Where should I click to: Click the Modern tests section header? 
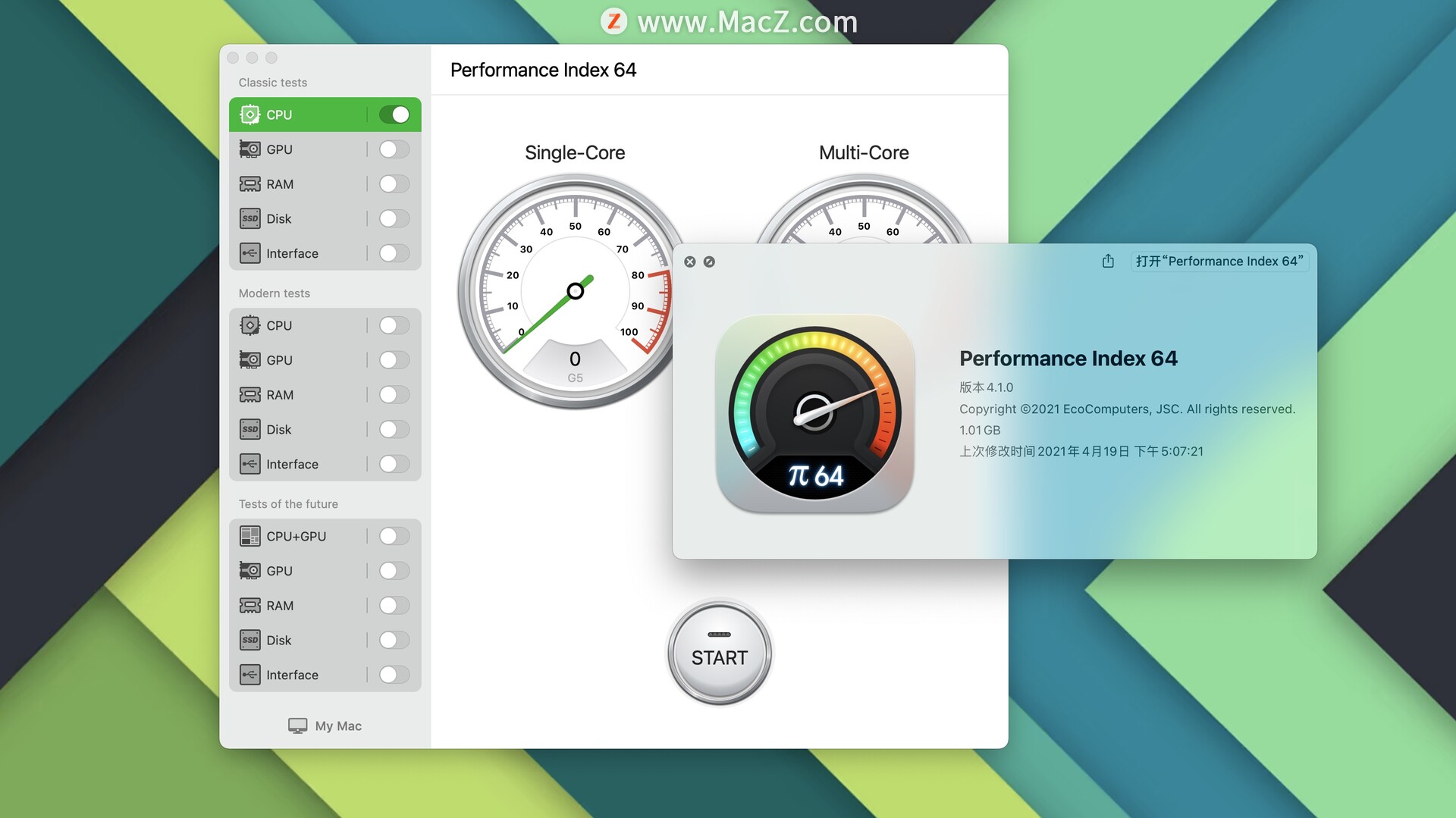(275, 293)
